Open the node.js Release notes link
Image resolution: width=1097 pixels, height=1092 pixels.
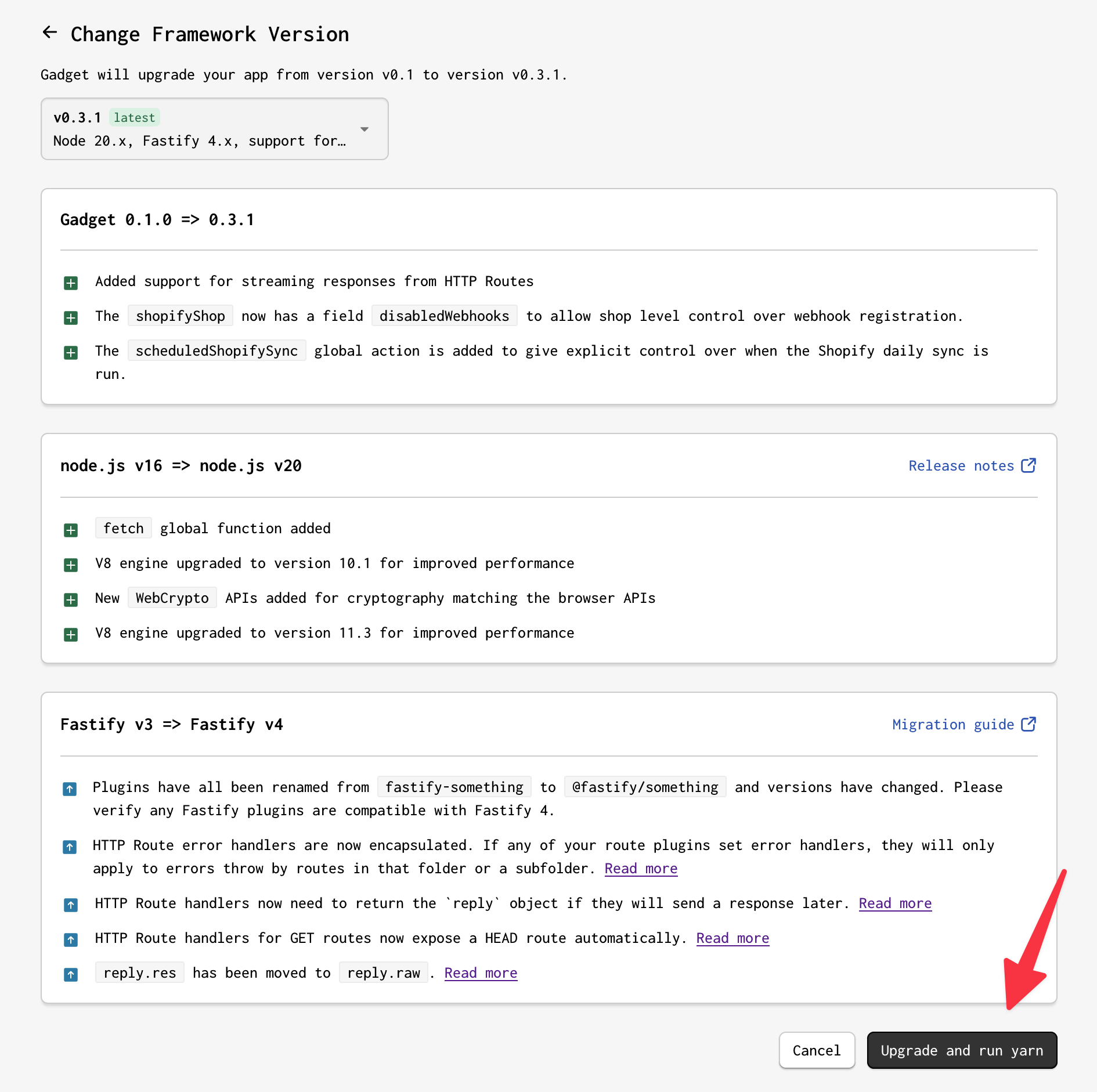(972, 465)
